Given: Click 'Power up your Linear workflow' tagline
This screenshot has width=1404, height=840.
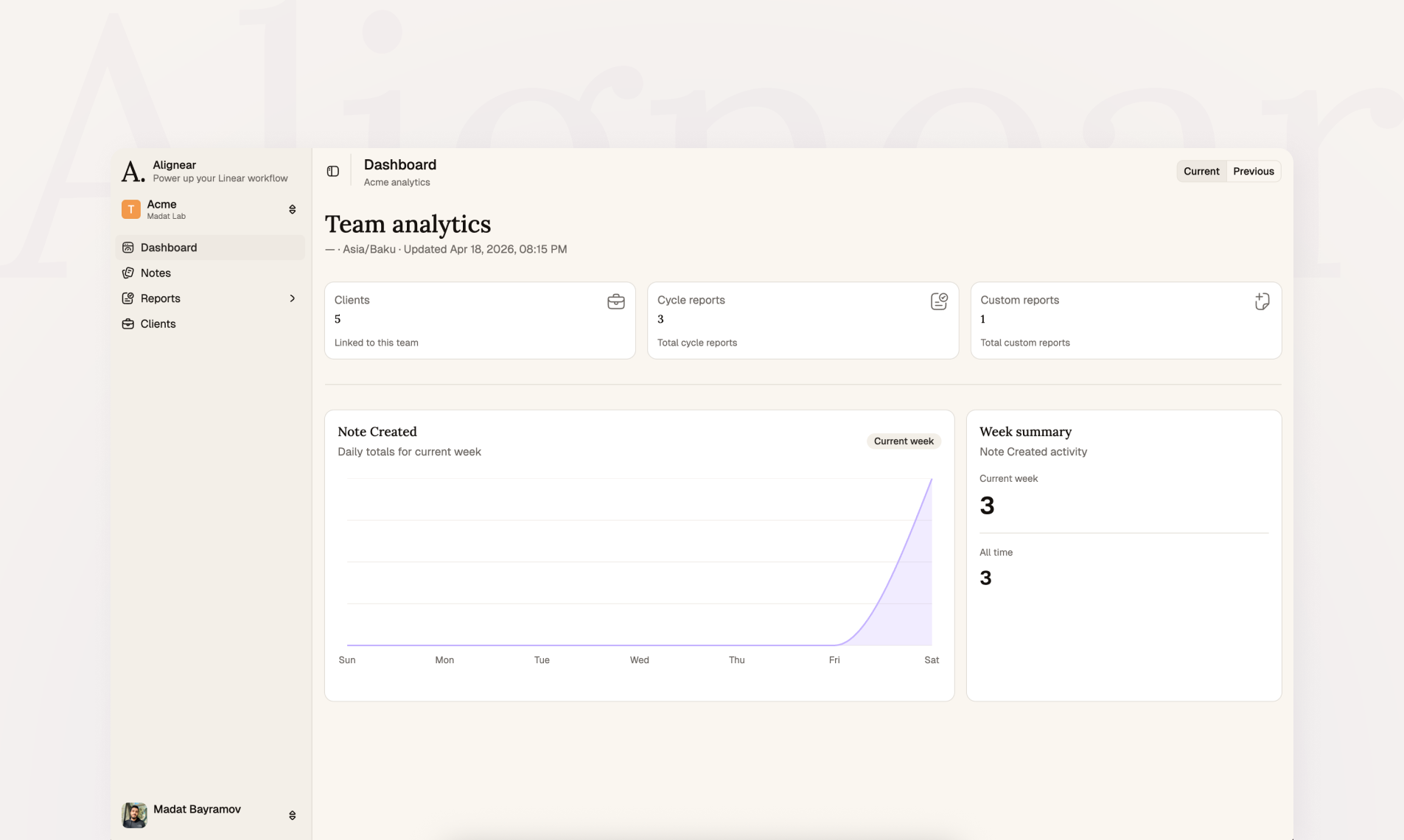Looking at the screenshot, I should pyautogui.click(x=220, y=178).
